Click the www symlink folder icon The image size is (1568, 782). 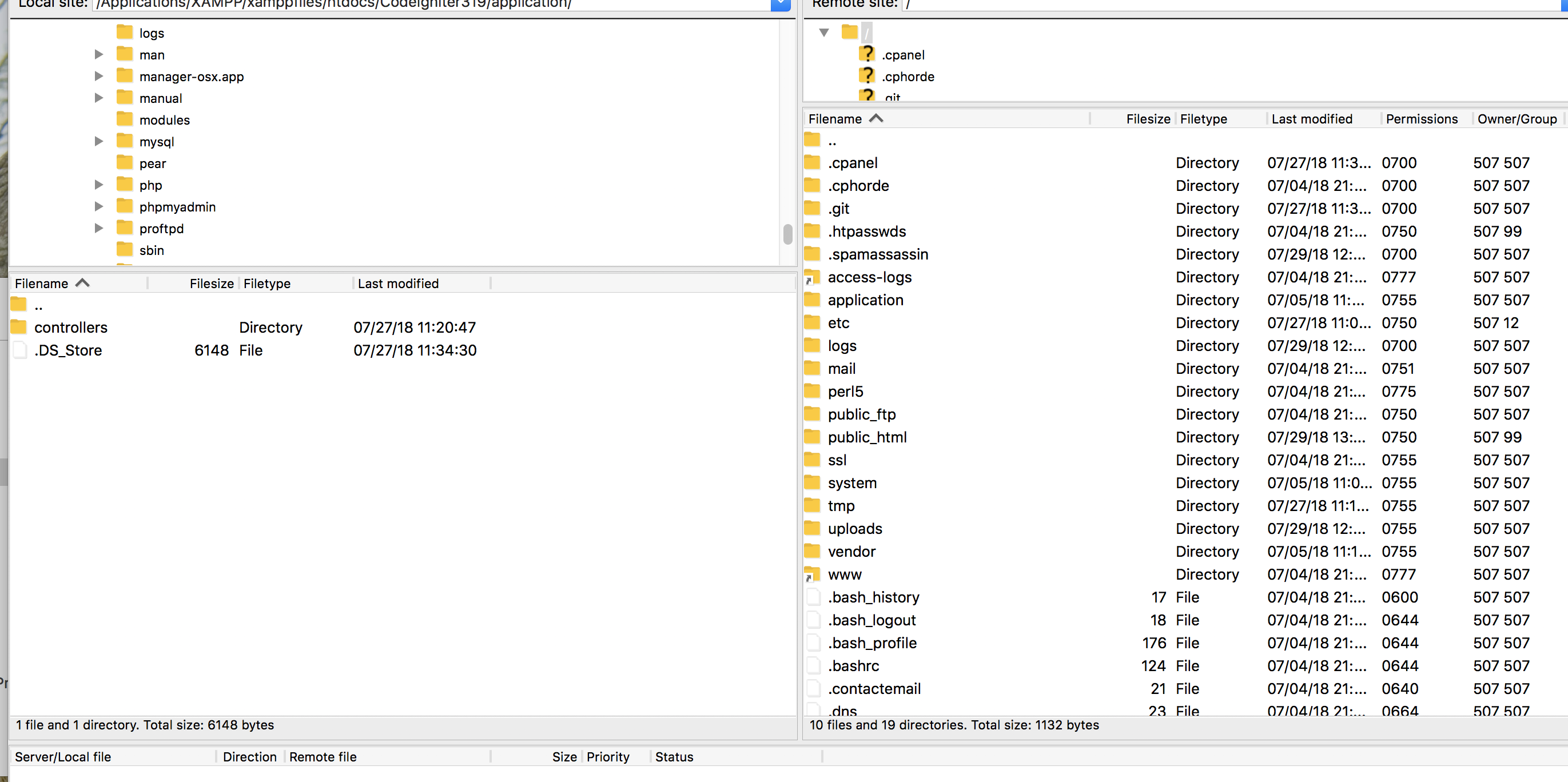813,574
